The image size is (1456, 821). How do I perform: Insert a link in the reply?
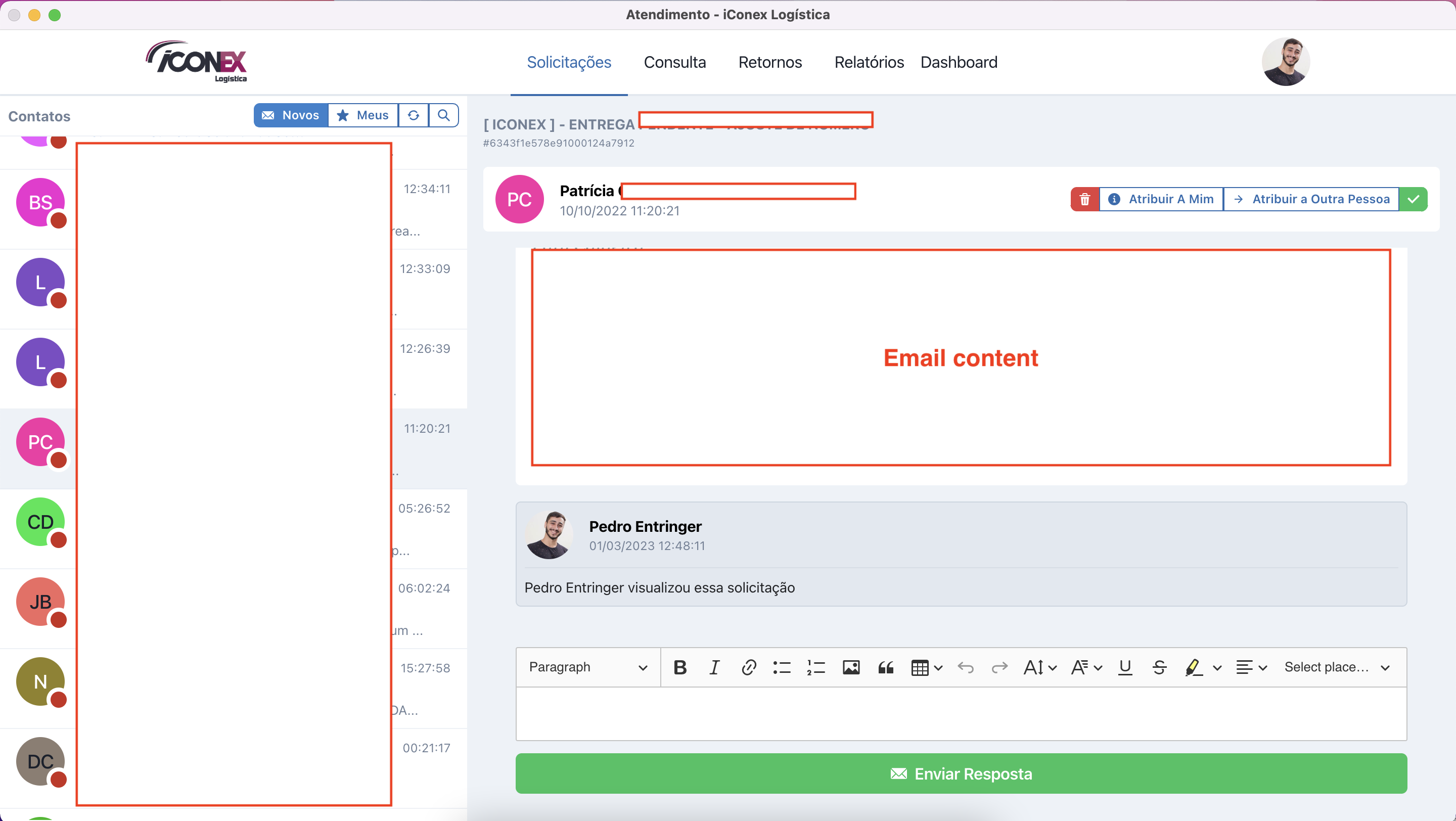[749, 667]
